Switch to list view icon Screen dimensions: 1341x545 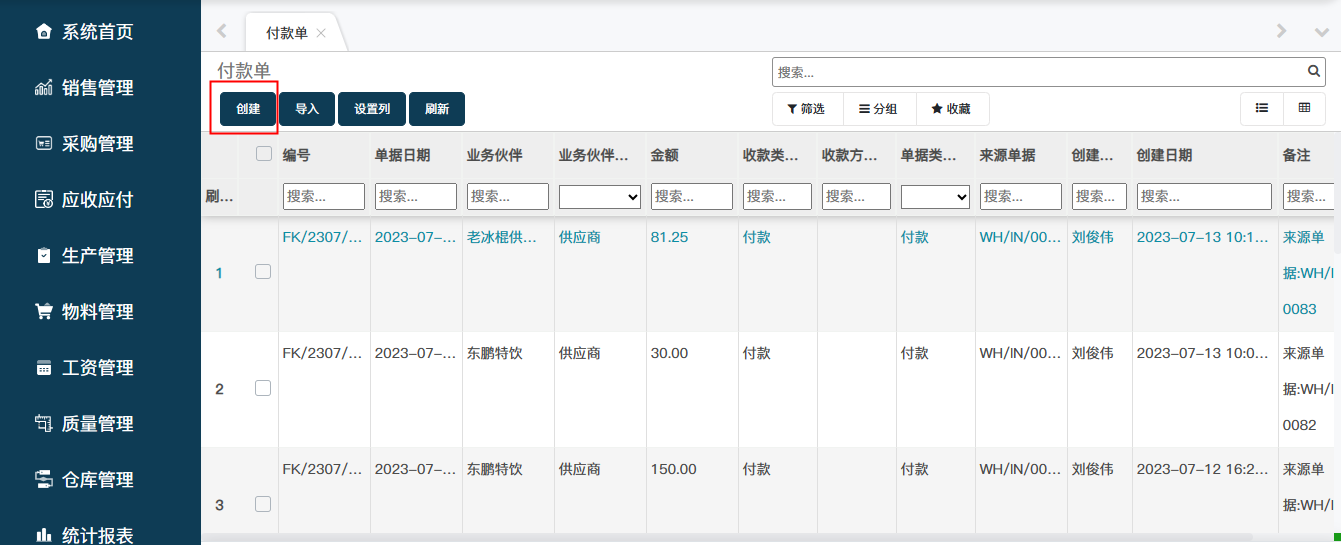(1262, 108)
